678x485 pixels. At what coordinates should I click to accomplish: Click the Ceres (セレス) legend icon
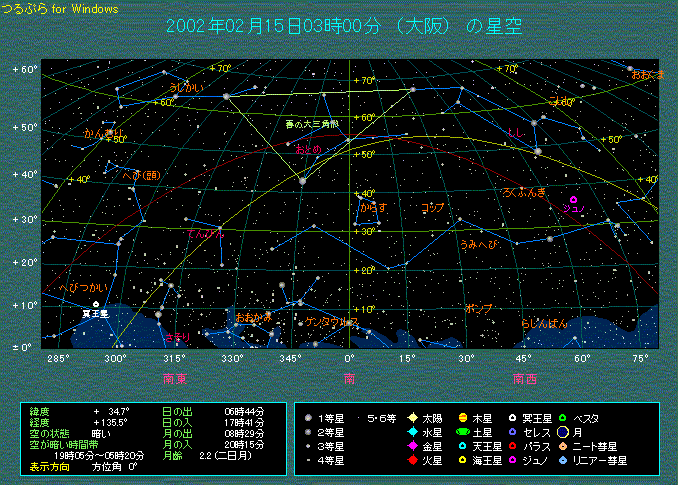[514, 432]
